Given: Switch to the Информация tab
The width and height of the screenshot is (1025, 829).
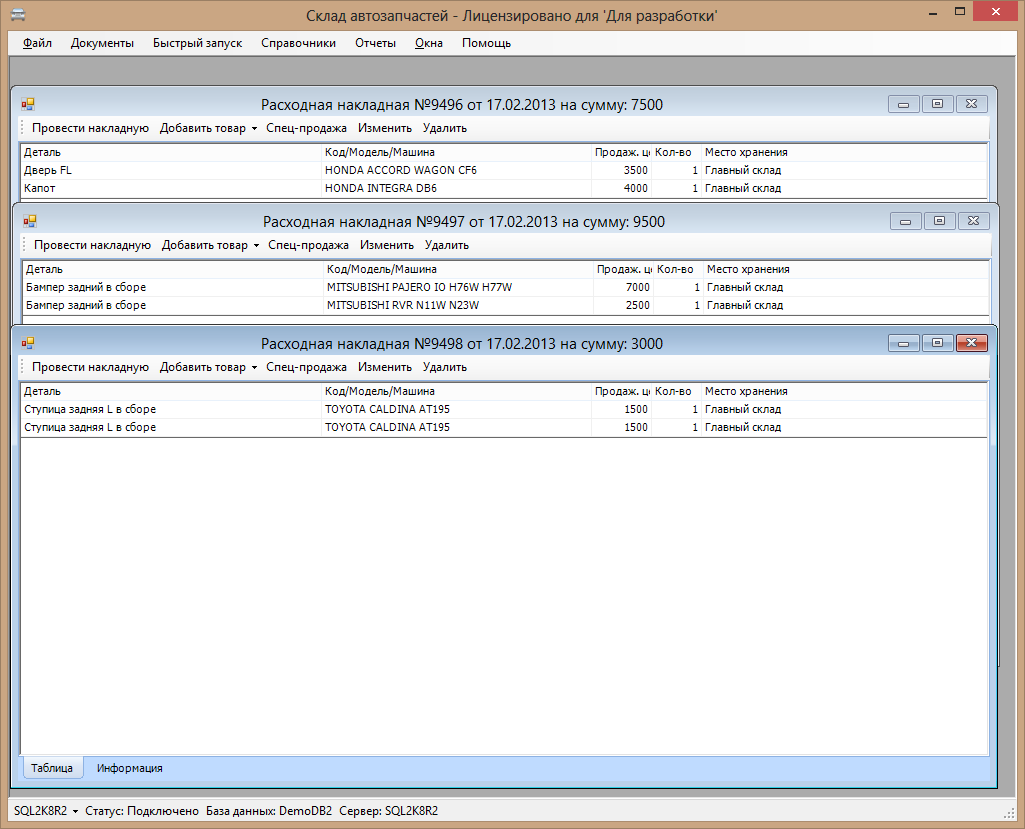Looking at the screenshot, I should pyautogui.click(x=130, y=768).
